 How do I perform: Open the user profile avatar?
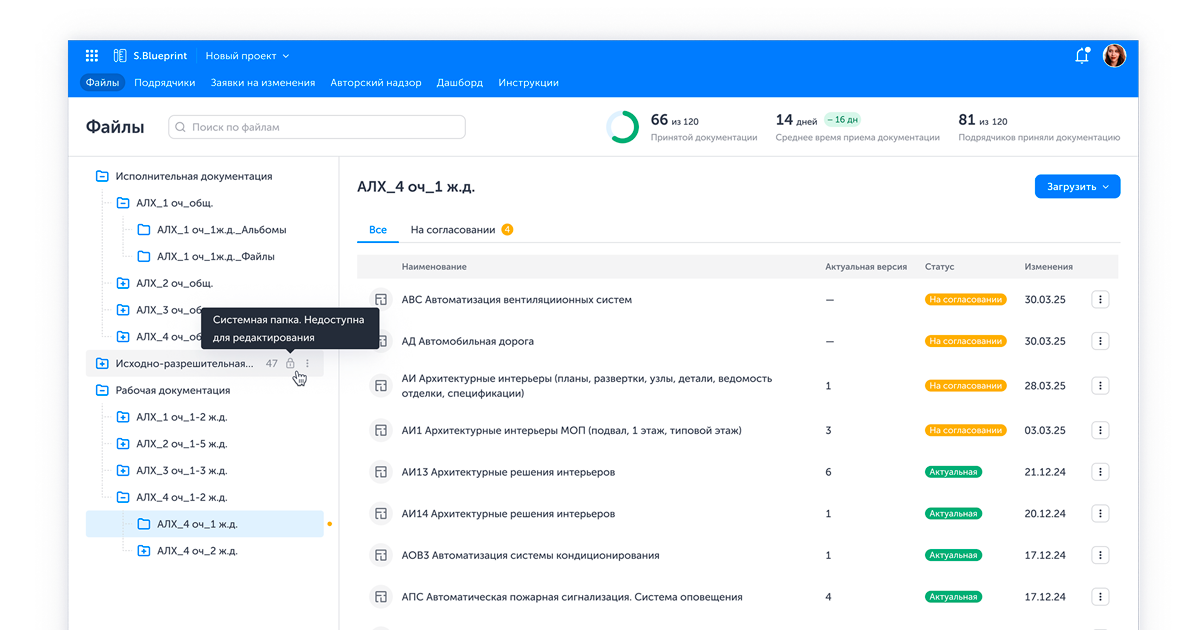click(1114, 56)
